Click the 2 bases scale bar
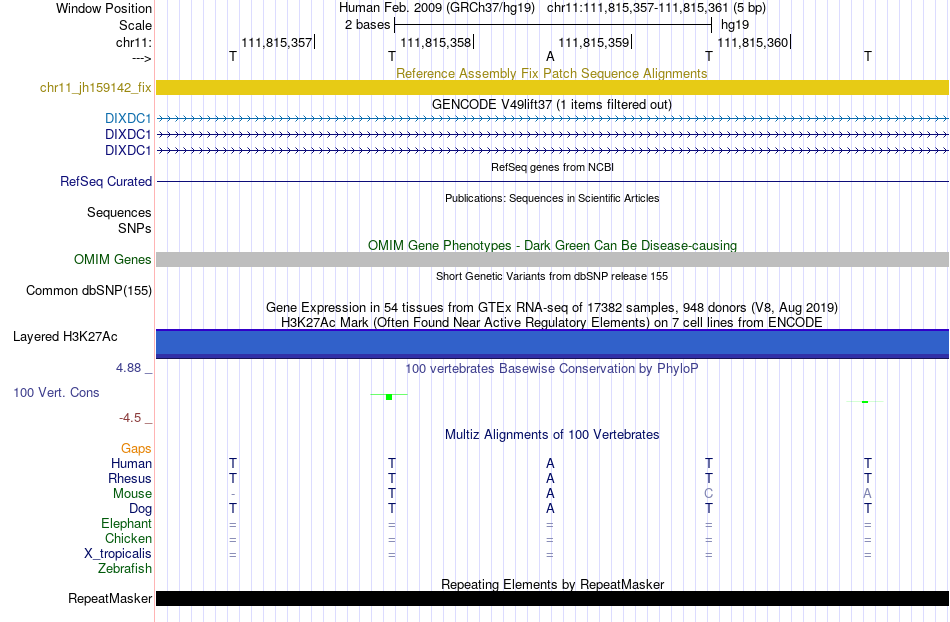950x622 pixels. pyautogui.click(x=553, y=25)
